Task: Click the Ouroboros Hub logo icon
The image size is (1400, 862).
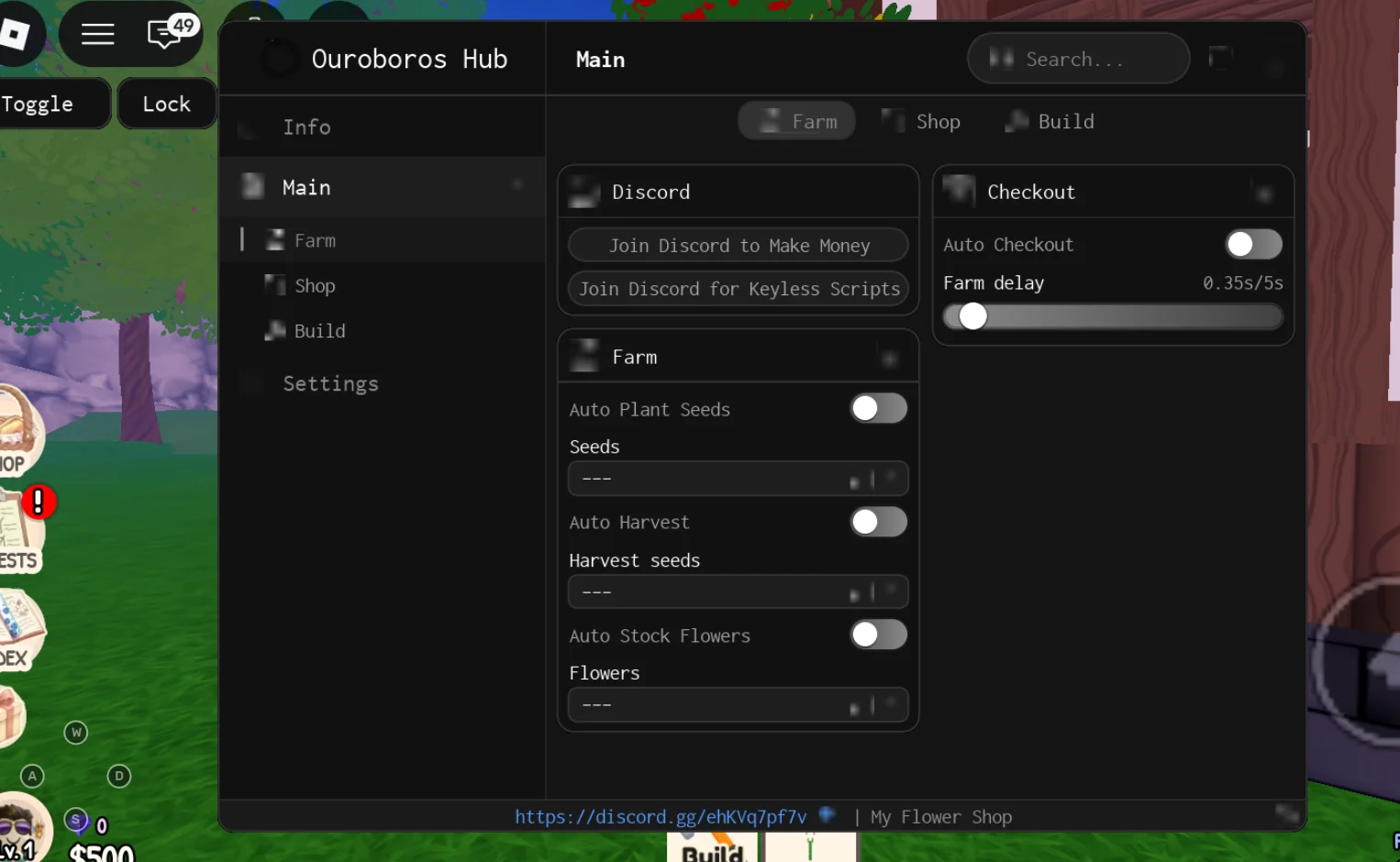Action: pyautogui.click(x=280, y=59)
